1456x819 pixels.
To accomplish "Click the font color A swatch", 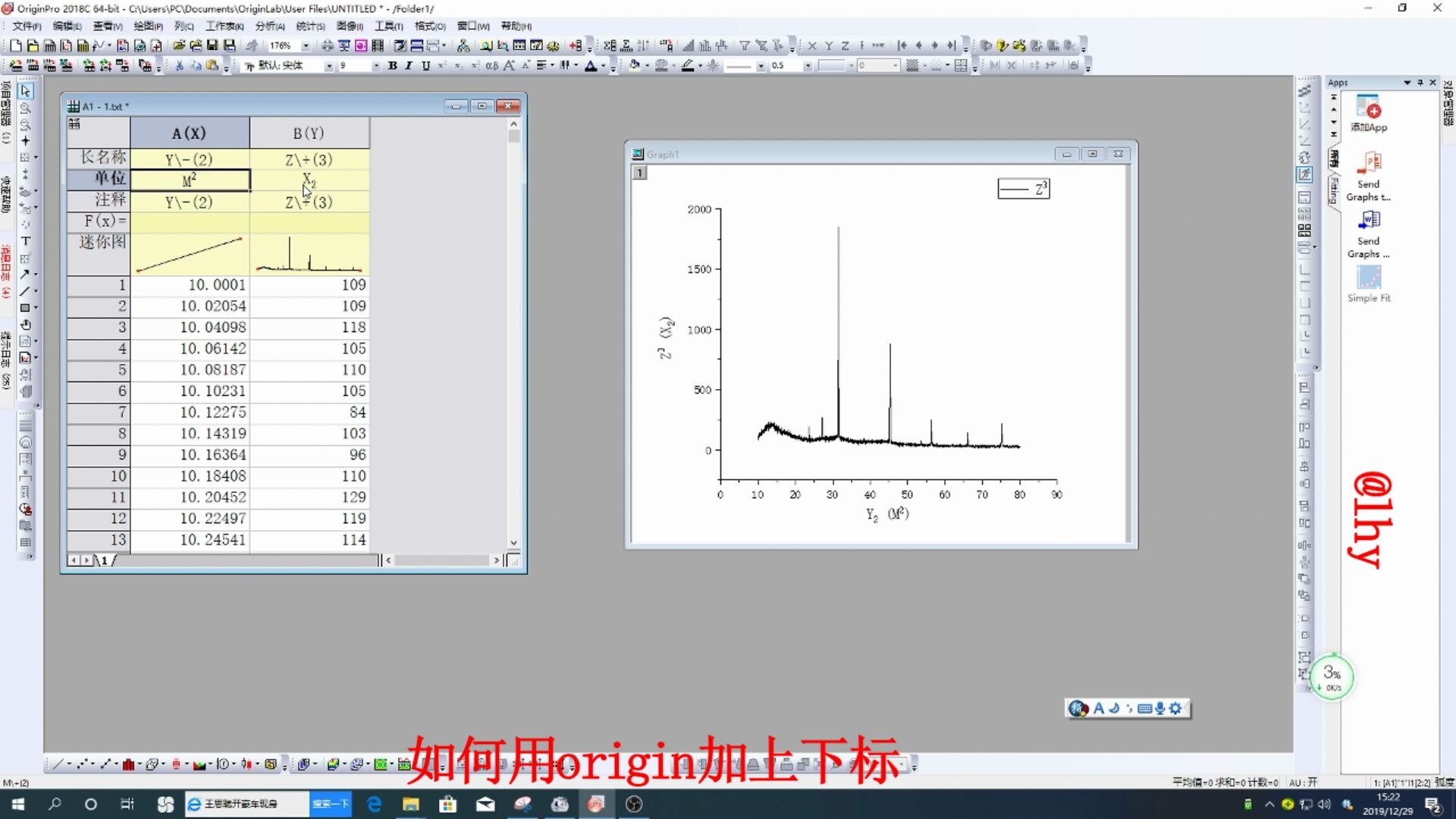I will click(591, 66).
